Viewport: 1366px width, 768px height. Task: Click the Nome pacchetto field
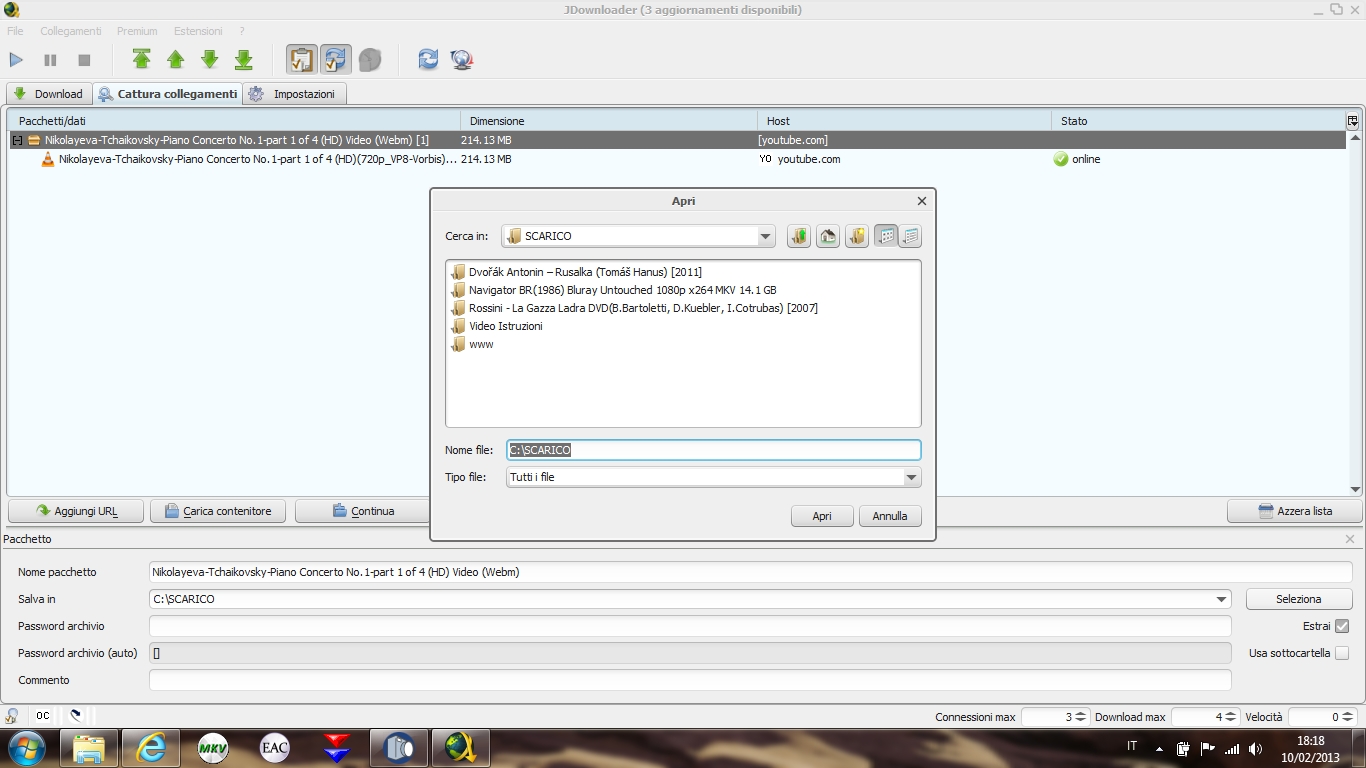click(x=750, y=572)
